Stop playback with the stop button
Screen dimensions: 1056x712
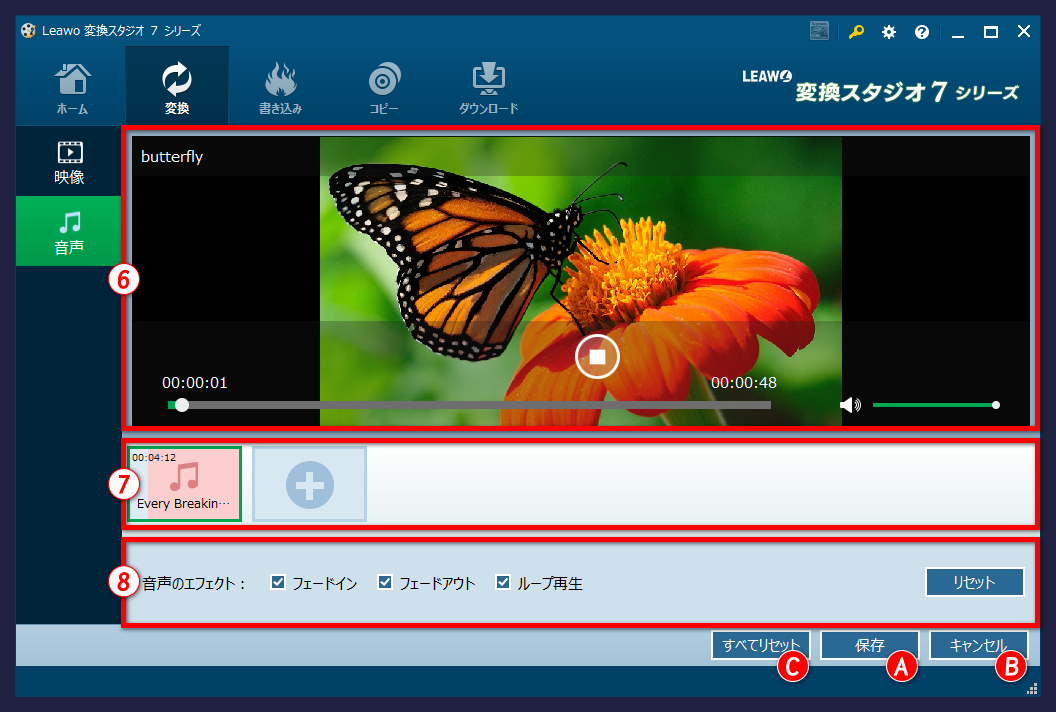click(x=597, y=356)
